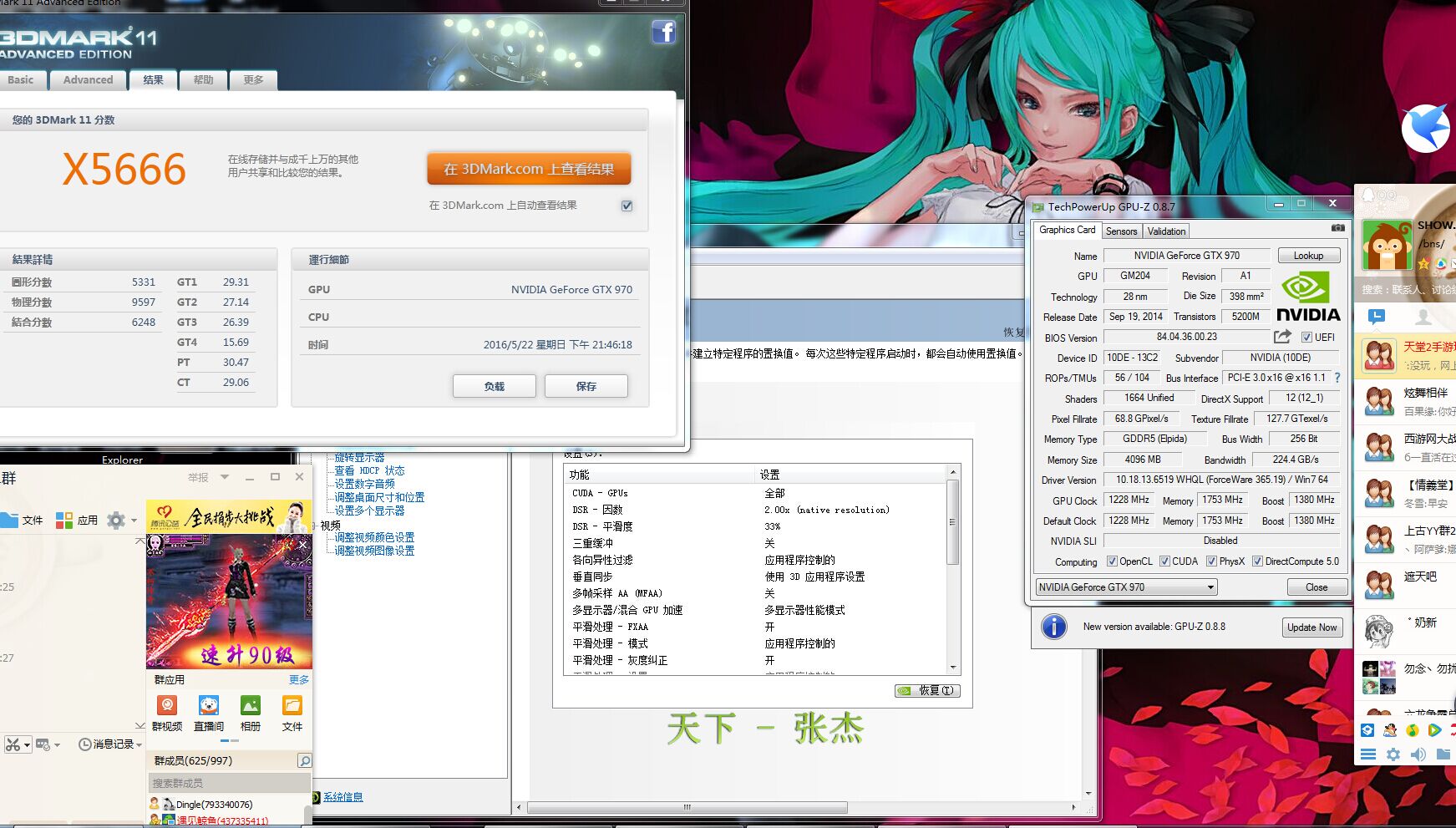Screen dimensions: 1456x828
Task: Toggle the OpenCL checkbox
Action: 1112,561
